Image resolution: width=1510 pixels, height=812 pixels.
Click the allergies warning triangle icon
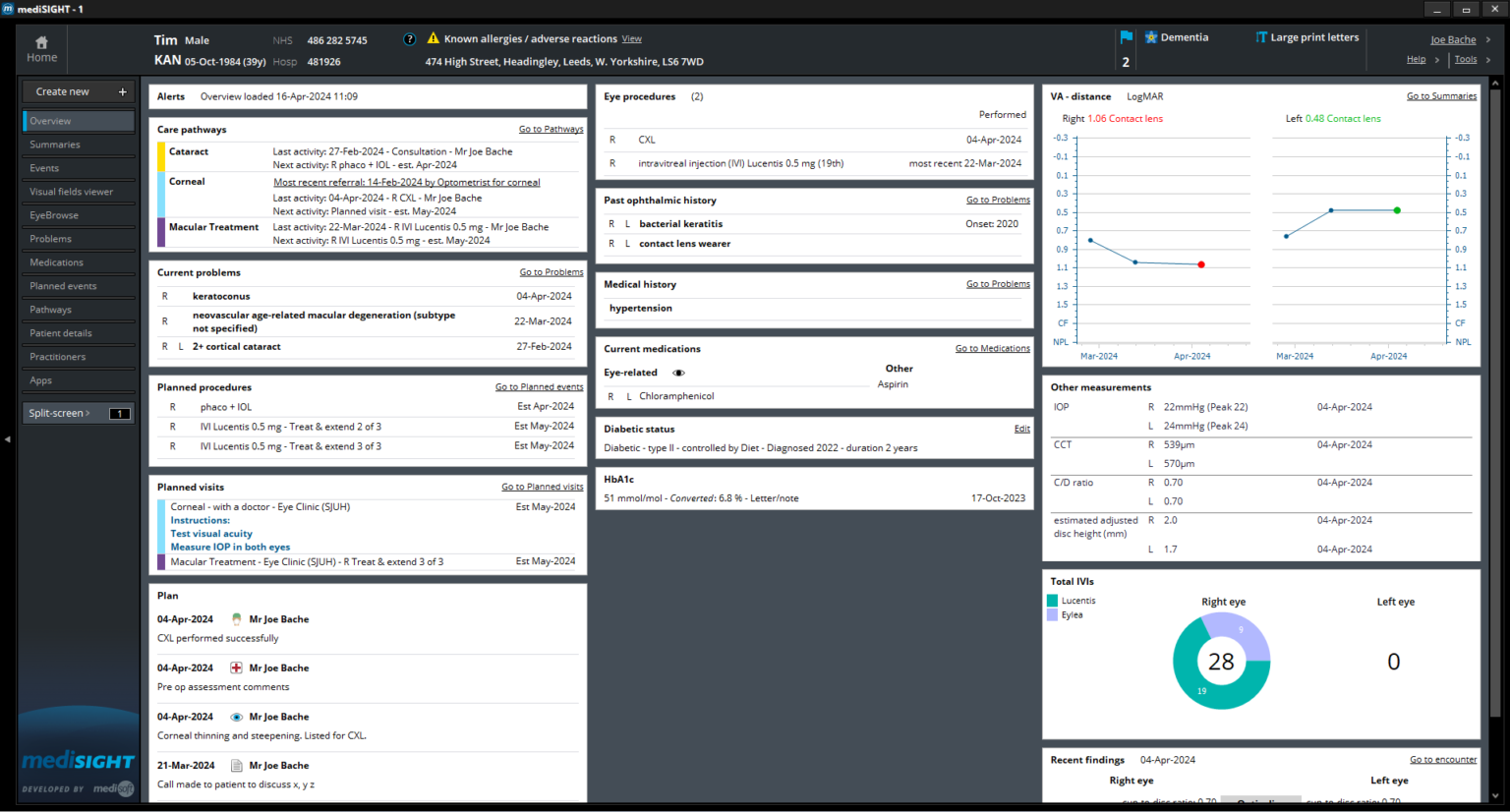434,38
